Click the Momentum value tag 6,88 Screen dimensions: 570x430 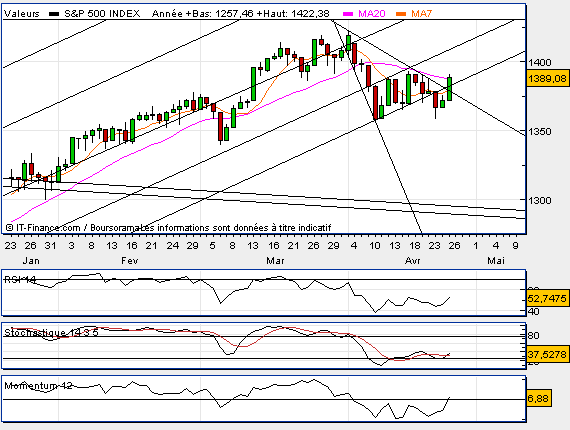(539, 398)
